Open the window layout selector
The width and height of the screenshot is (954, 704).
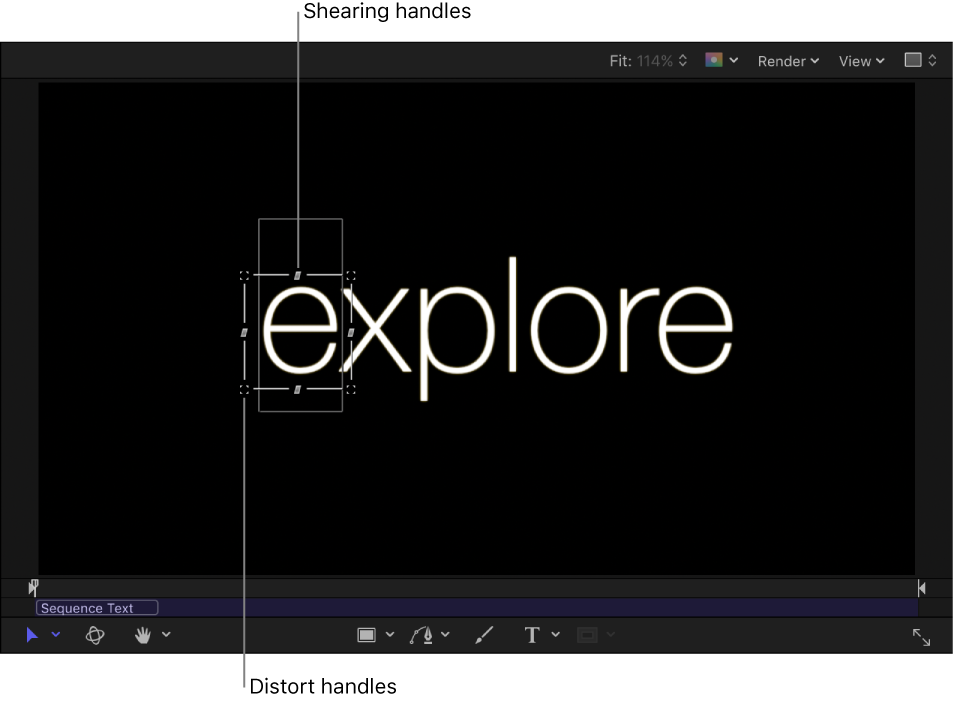[919, 60]
